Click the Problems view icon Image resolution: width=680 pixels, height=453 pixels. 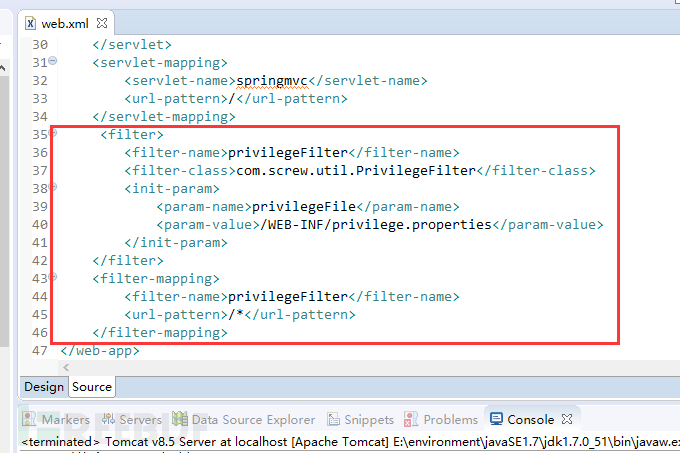click(x=411, y=419)
